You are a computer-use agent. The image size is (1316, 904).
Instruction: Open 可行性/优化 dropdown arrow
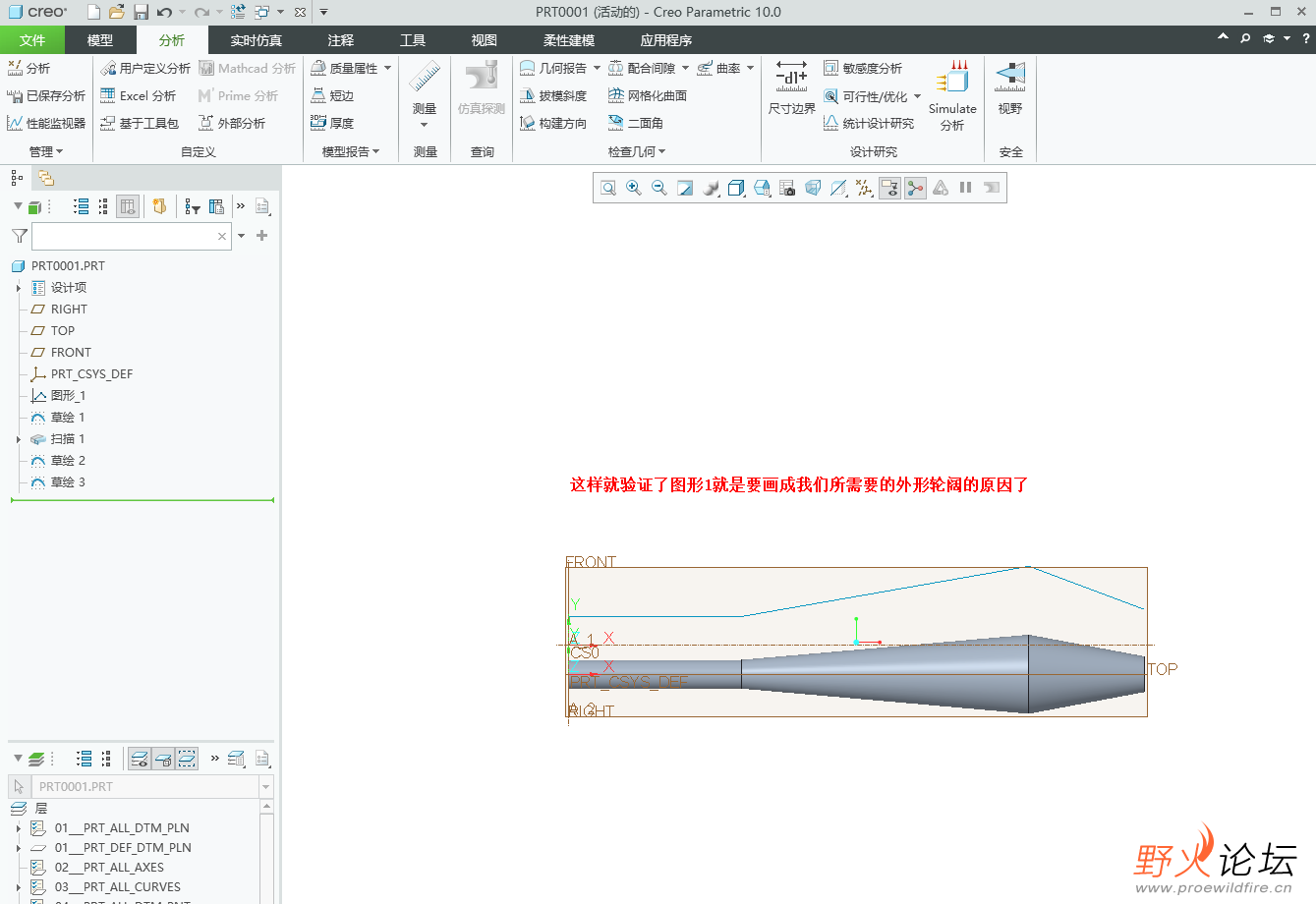coord(917,96)
